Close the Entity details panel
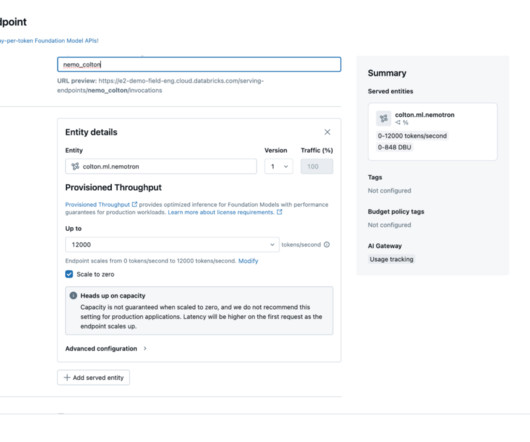This screenshot has height=442, width=530. point(327,132)
